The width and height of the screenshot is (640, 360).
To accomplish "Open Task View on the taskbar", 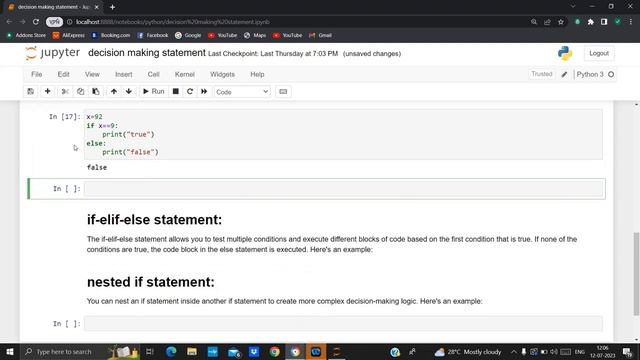I will pos(150,351).
